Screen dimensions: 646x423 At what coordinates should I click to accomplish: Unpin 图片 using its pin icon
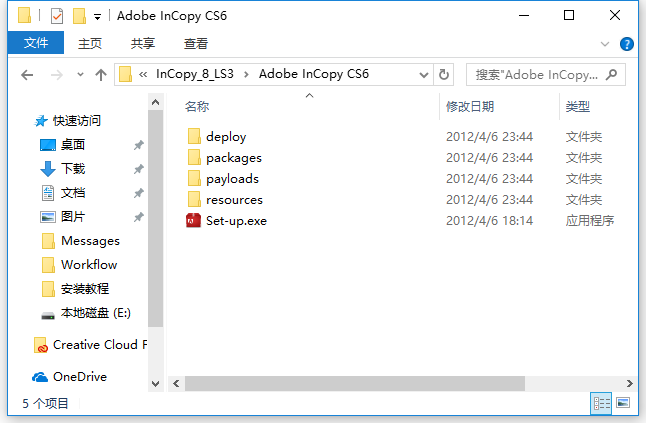pyautogui.click(x=139, y=217)
